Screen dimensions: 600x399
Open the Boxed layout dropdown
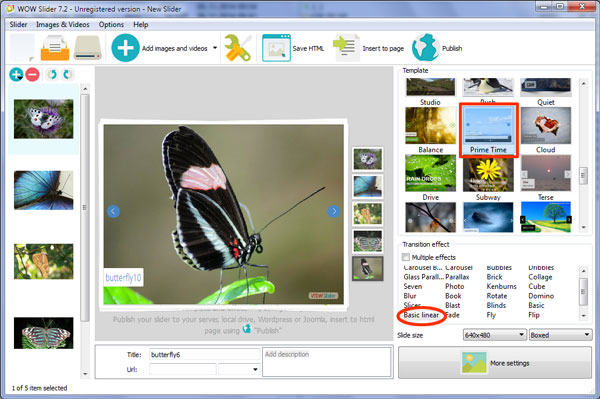560,335
